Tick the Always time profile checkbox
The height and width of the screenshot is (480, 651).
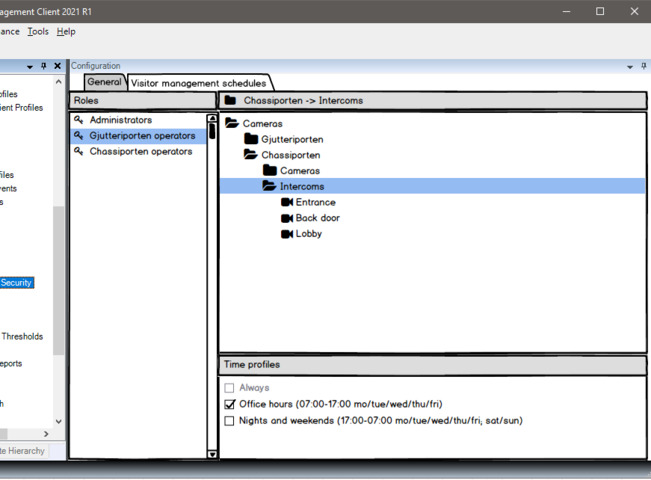point(230,387)
